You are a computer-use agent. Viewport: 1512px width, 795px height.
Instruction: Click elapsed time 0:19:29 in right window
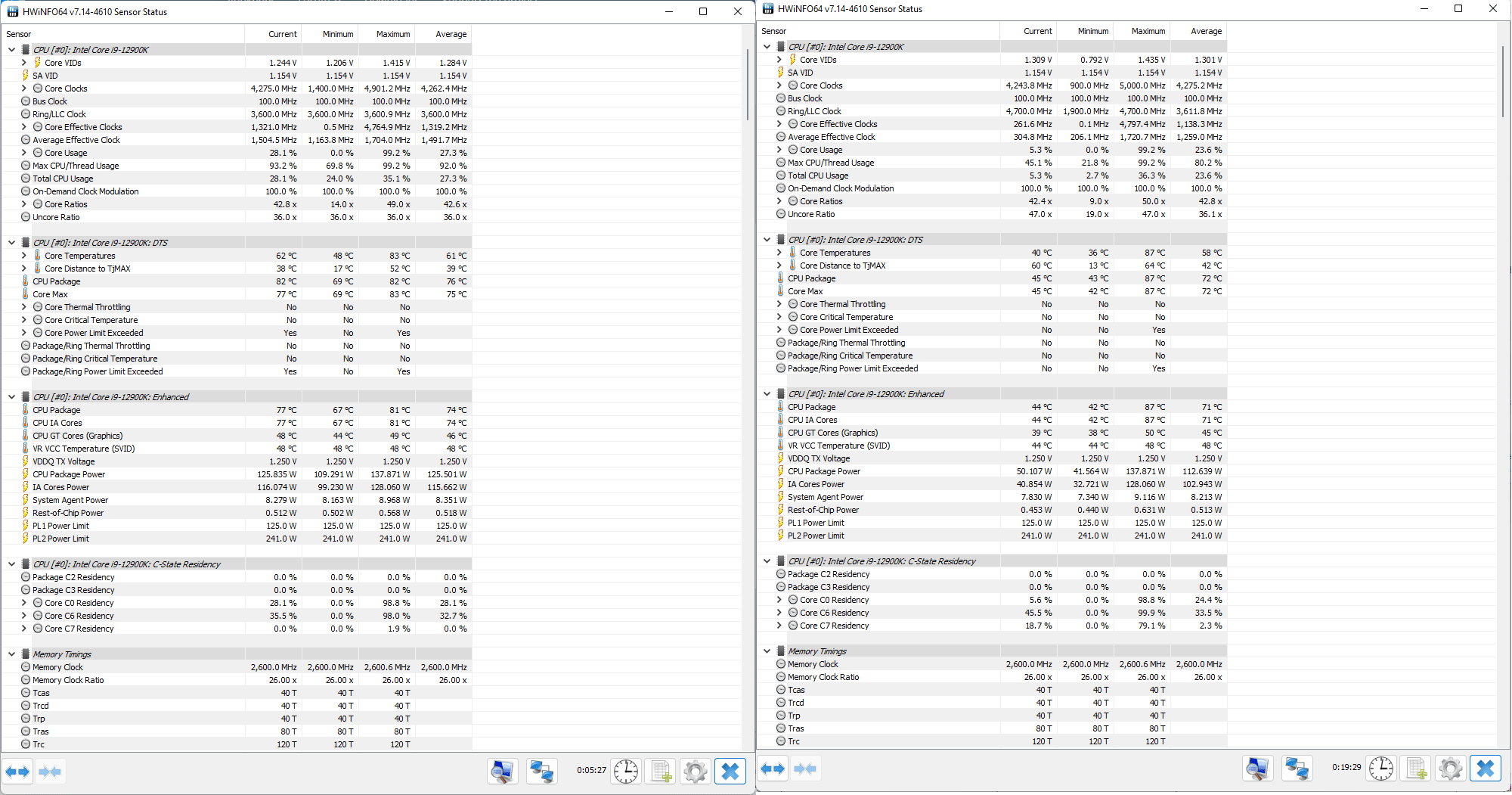point(1346,767)
